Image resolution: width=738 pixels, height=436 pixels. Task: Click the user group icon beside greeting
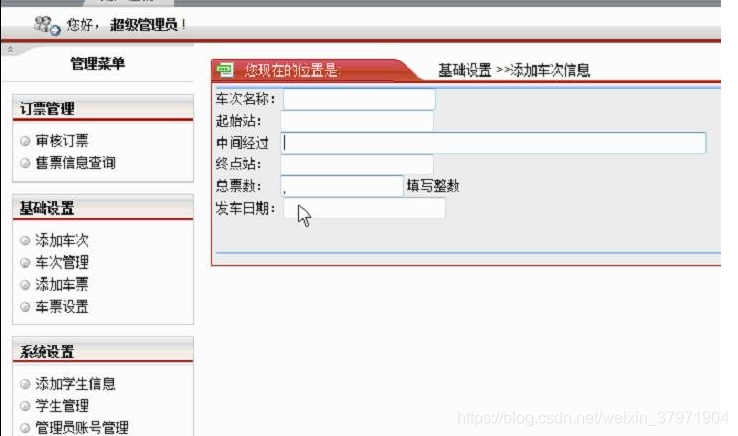click(47, 25)
